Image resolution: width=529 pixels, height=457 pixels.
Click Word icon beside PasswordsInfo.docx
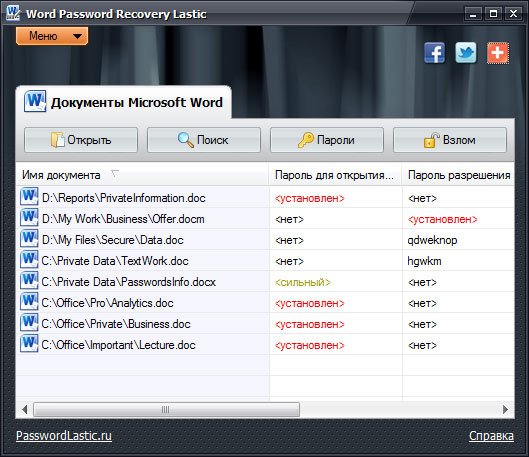(29, 281)
